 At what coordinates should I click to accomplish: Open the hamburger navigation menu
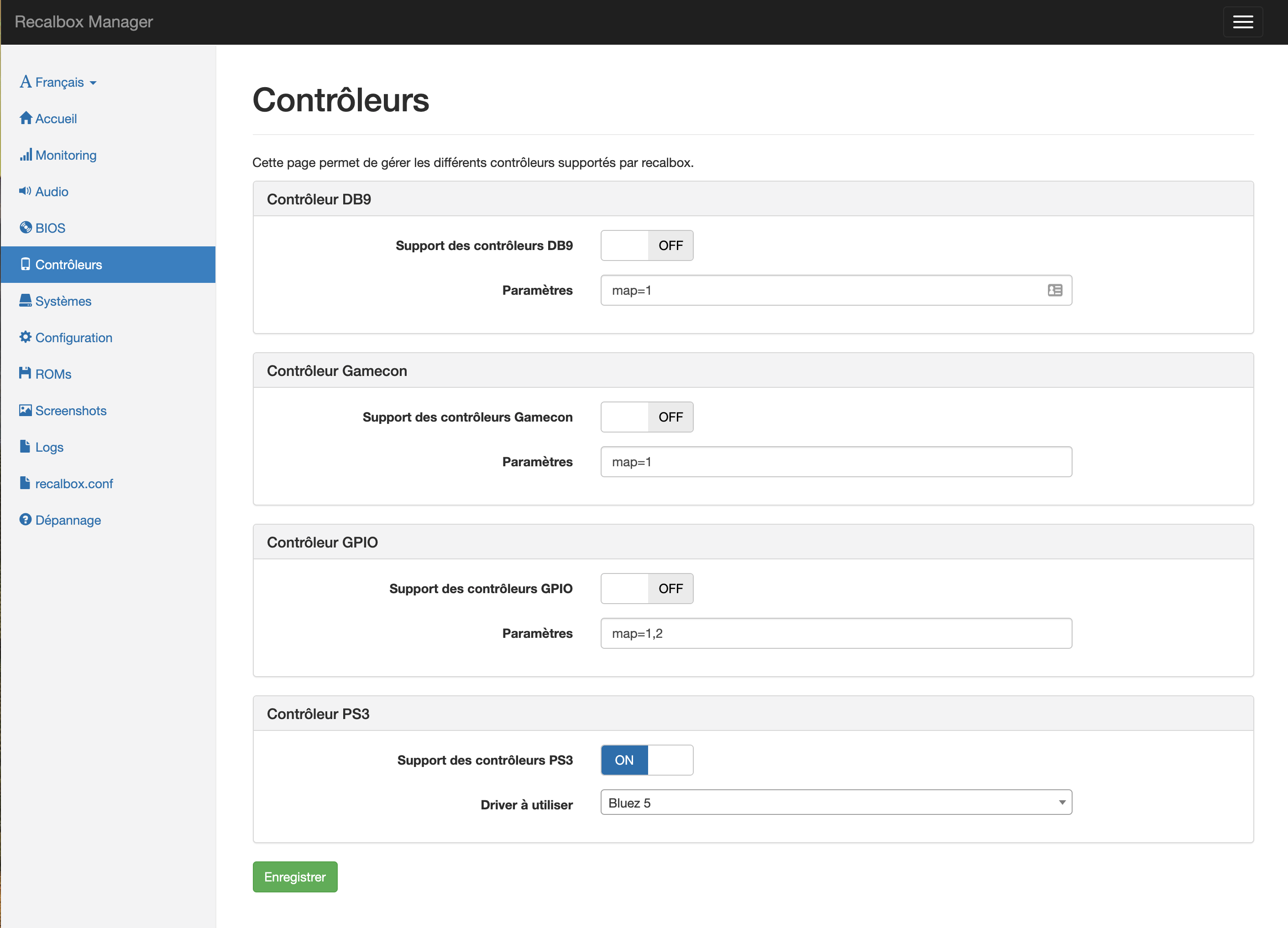click(1242, 22)
